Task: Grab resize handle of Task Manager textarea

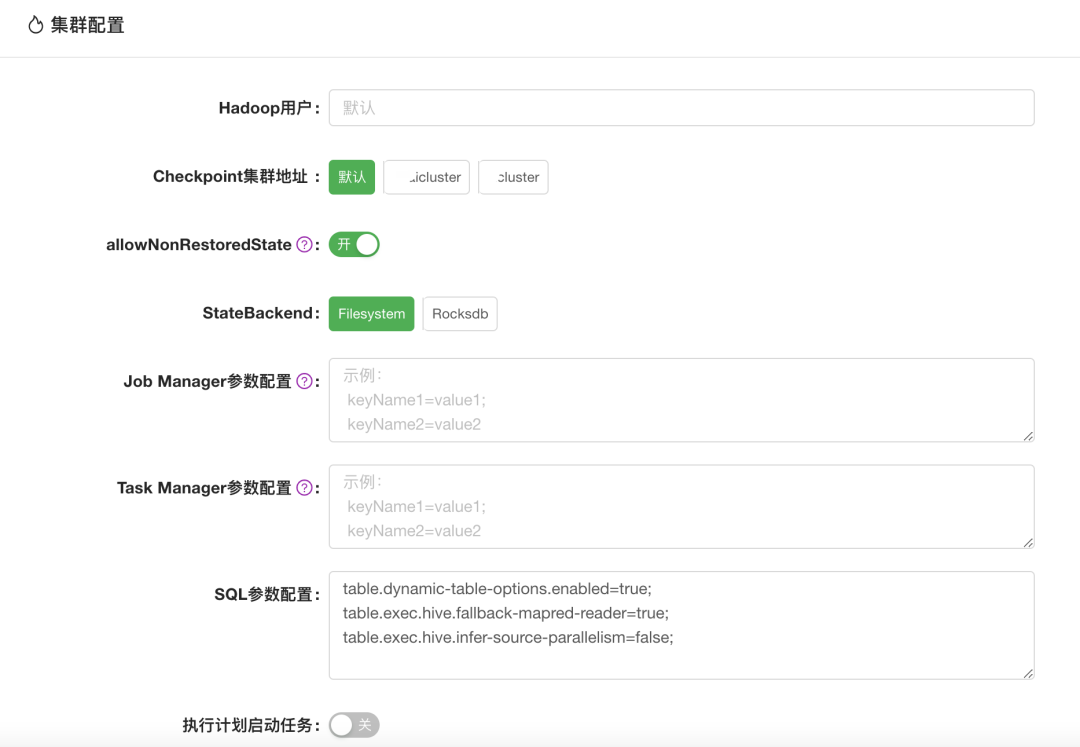Action: [1028, 543]
